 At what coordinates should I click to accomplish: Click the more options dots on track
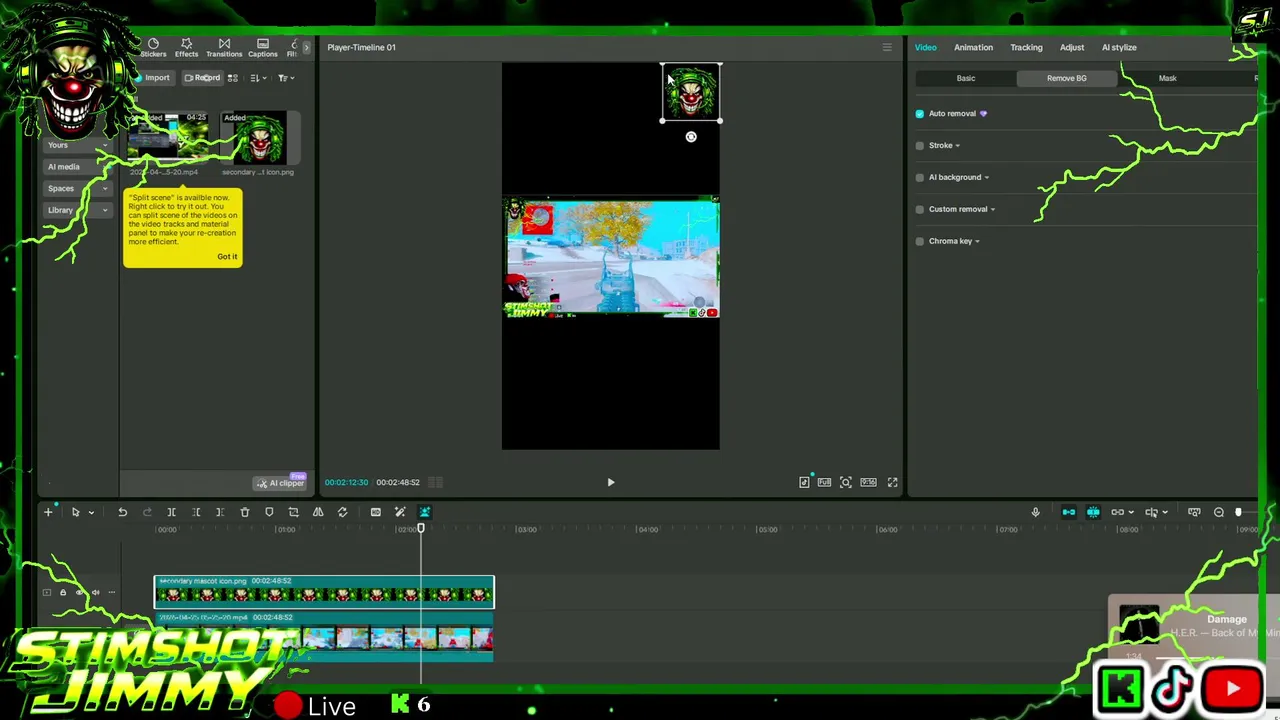pos(111,592)
